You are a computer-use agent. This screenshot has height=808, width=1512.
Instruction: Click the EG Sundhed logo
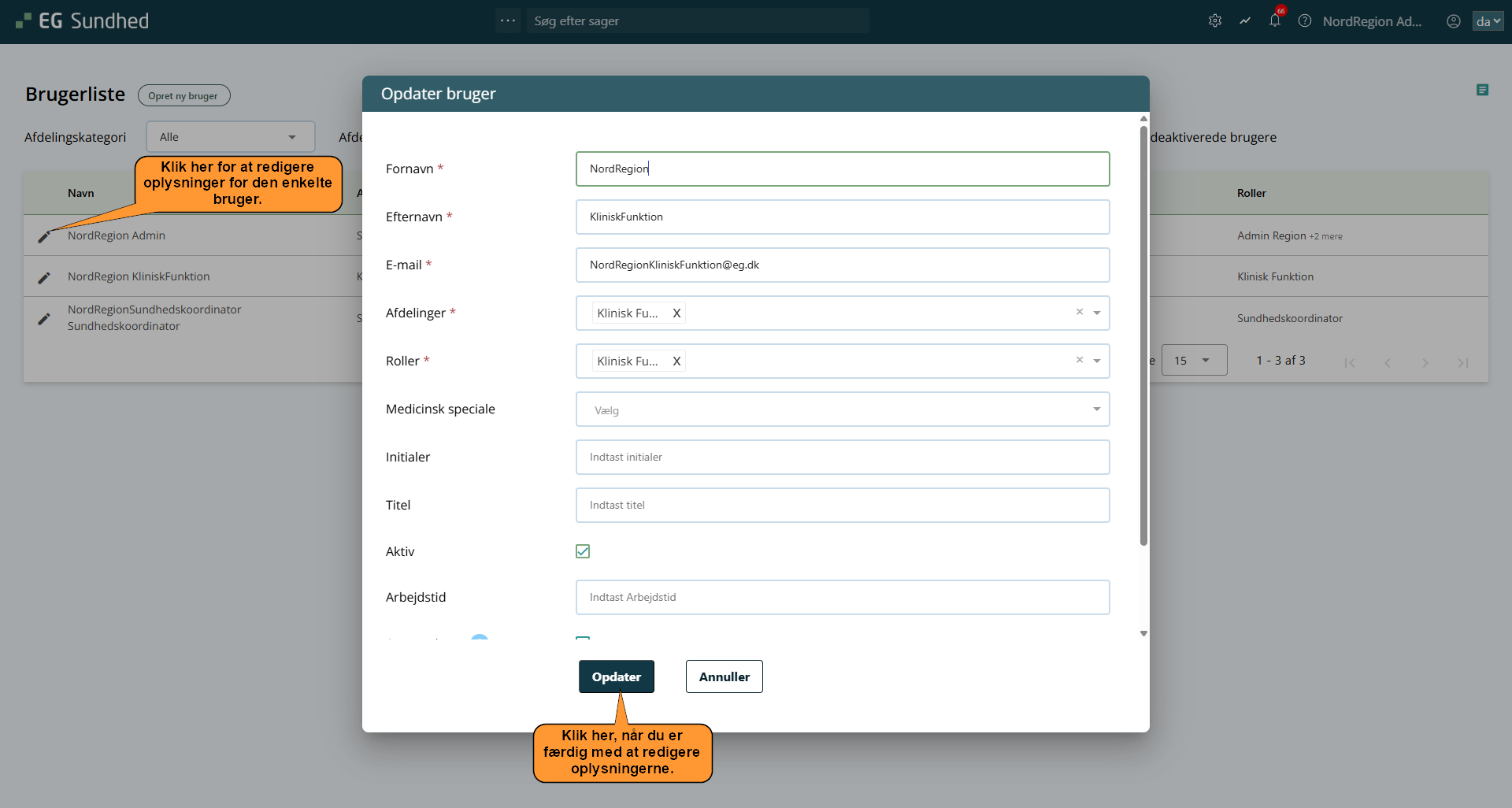point(83,21)
